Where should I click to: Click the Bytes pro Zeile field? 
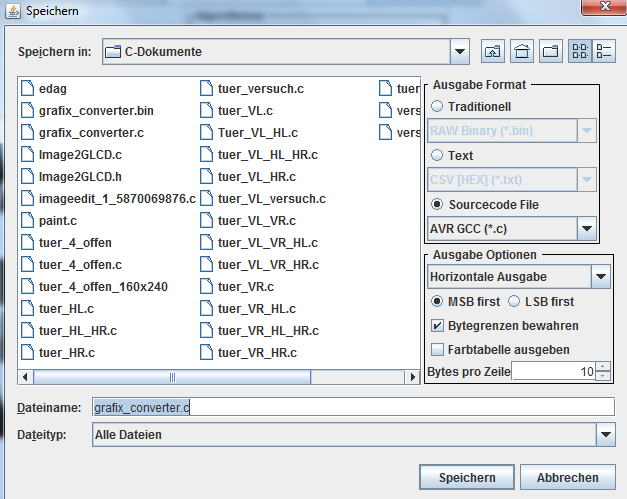[554, 371]
